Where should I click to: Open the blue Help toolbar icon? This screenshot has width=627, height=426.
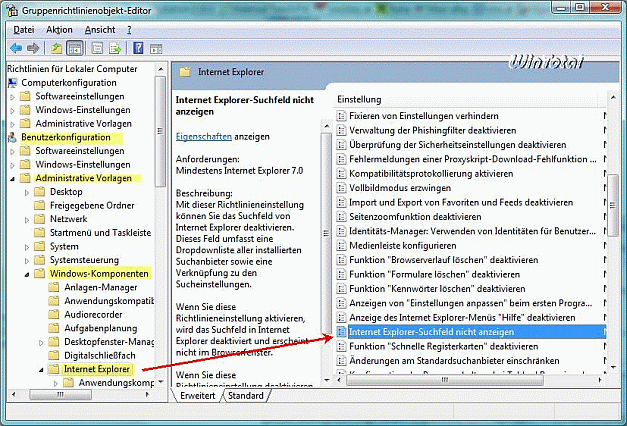[x=138, y=48]
